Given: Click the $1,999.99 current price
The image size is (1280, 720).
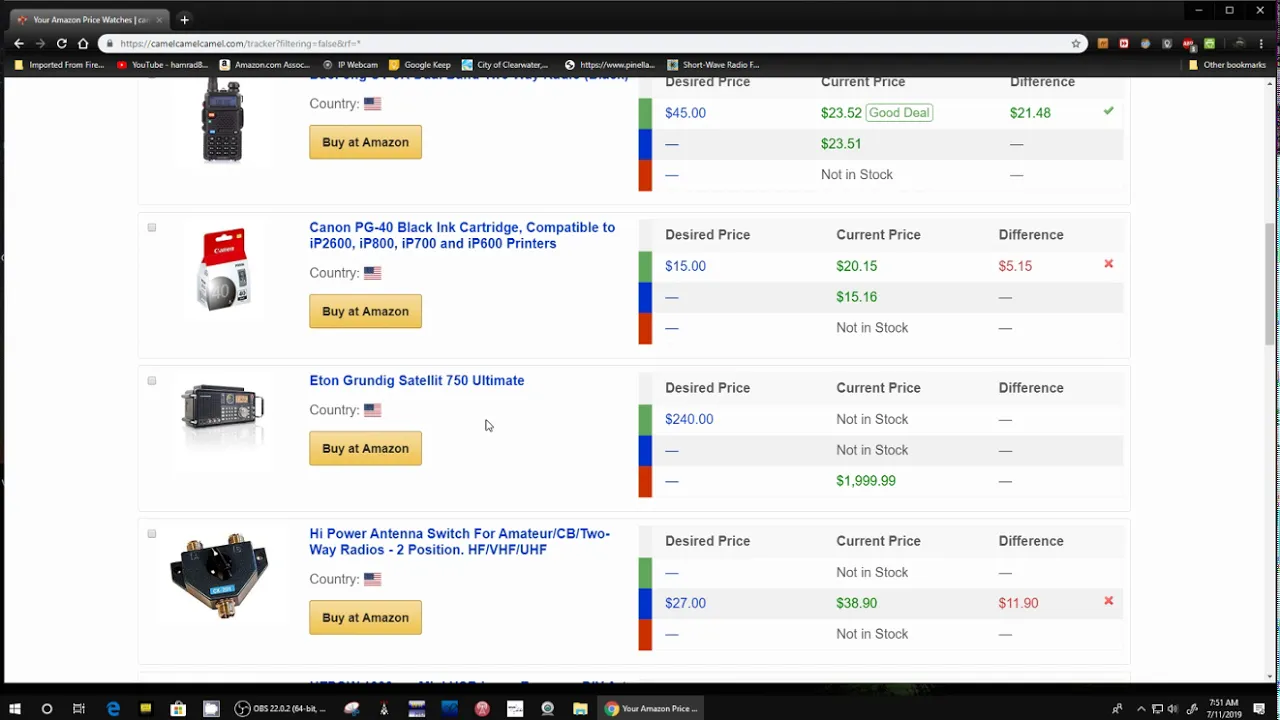Looking at the screenshot, I should 866,481.
